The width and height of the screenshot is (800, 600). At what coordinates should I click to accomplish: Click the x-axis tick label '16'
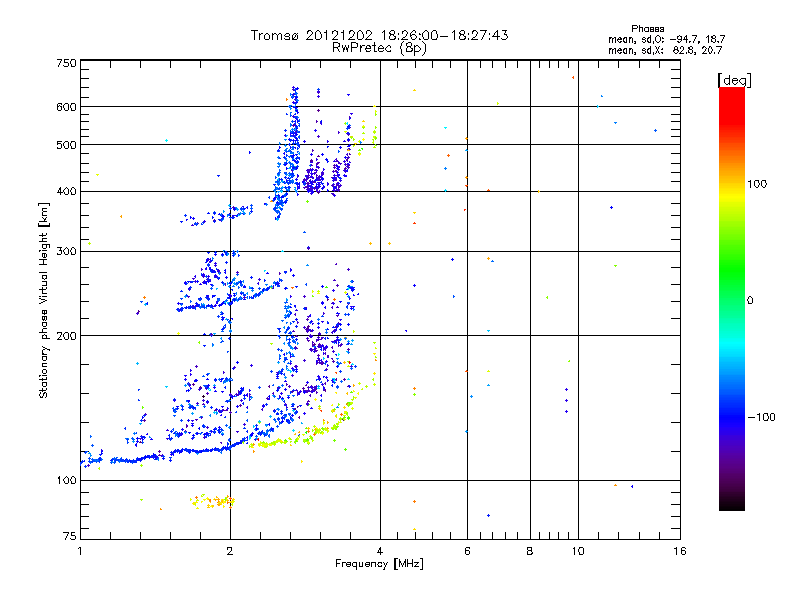(x=680, y=551)
